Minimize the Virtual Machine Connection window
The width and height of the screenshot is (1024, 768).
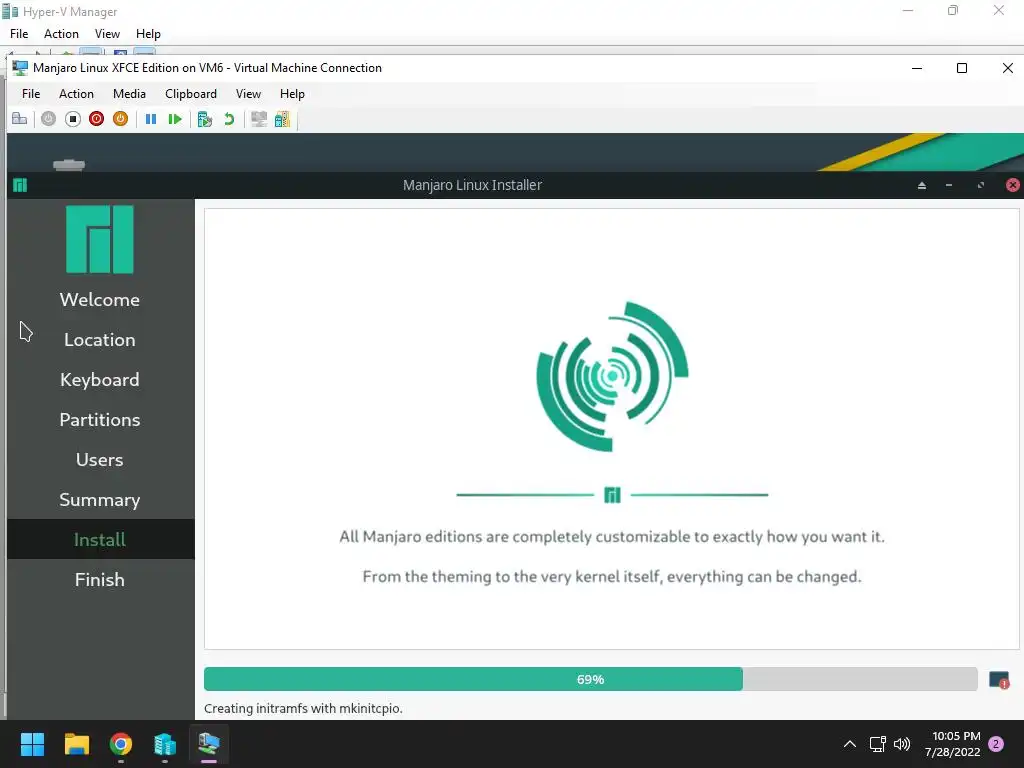(917, 68)
